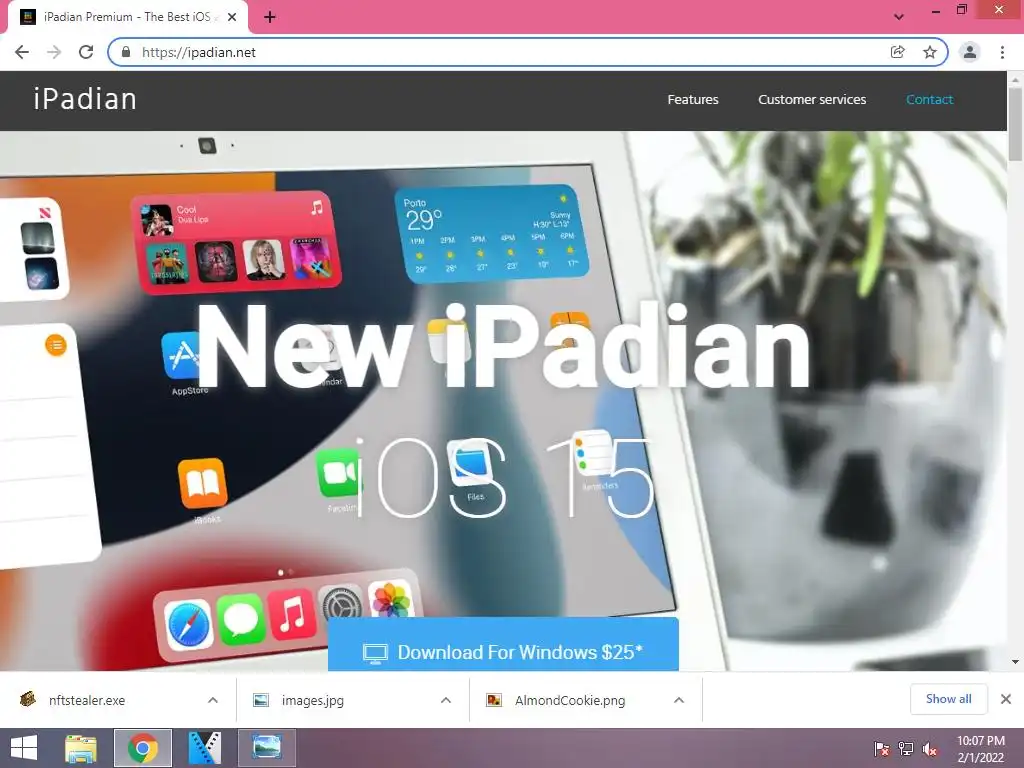Click the browser Forward arrow
1024x768 pixels.
(x=54, y=52)
